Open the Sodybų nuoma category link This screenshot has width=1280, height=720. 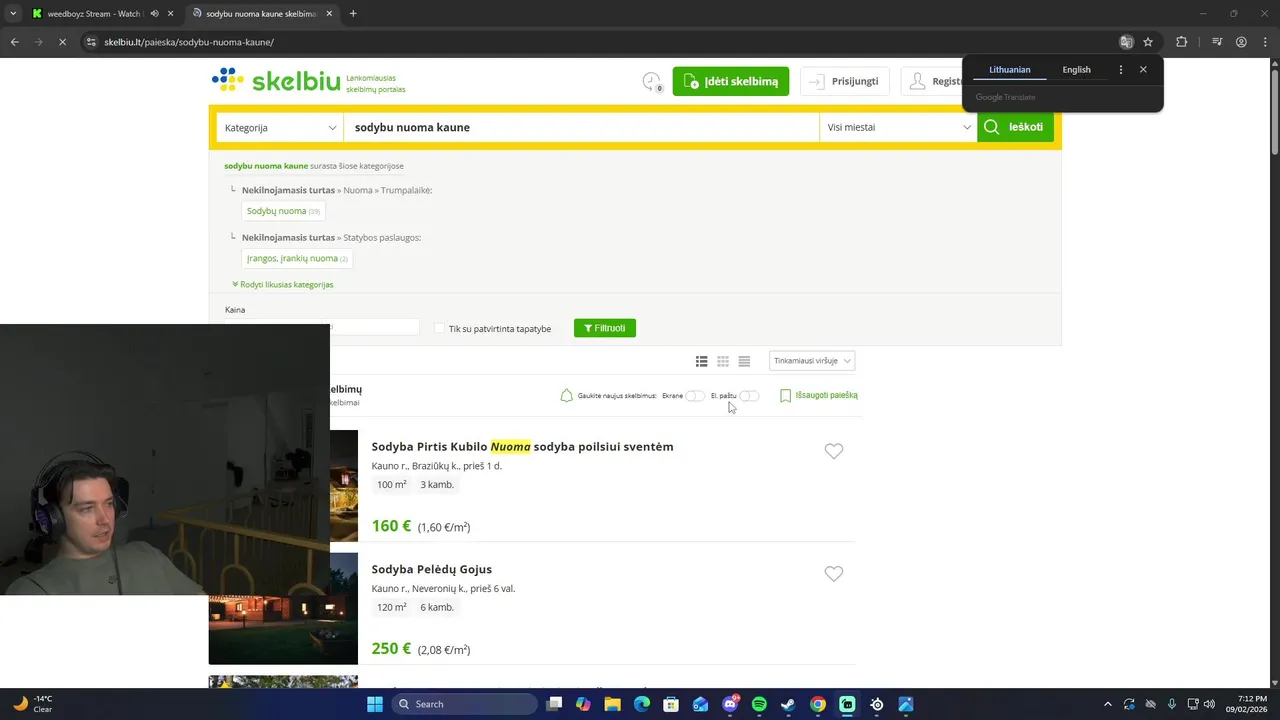click(x=283, y=211)
